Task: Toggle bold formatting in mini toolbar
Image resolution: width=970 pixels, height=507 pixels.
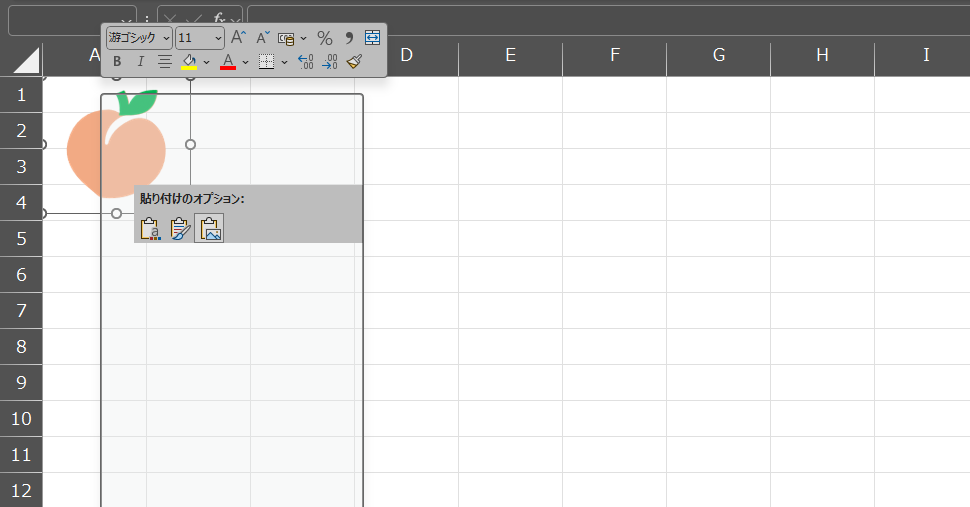Action: tap(117, 62)
